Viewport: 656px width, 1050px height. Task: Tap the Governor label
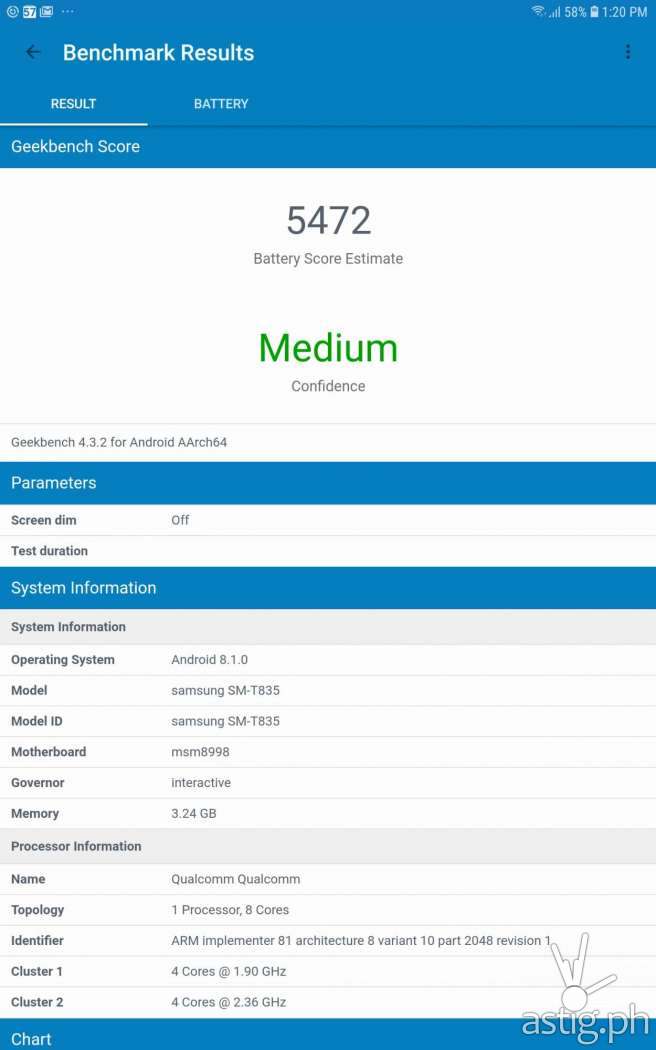(37, 783)
